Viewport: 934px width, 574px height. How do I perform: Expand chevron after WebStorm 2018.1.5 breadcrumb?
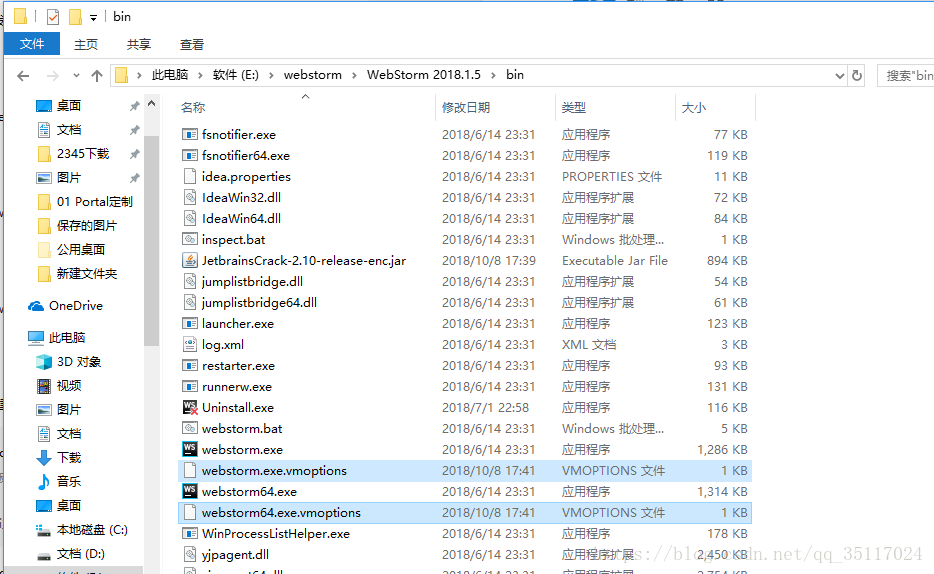tap(493, 75)
